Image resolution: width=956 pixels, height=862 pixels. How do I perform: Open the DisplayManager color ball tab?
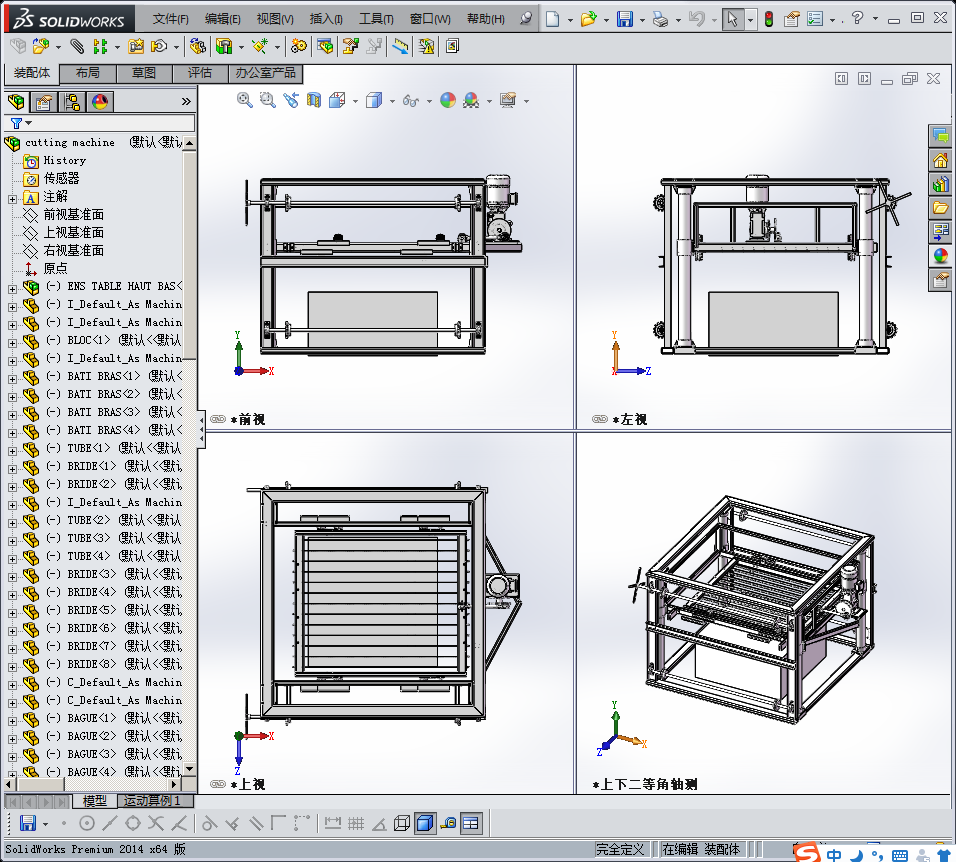point(100,102)
